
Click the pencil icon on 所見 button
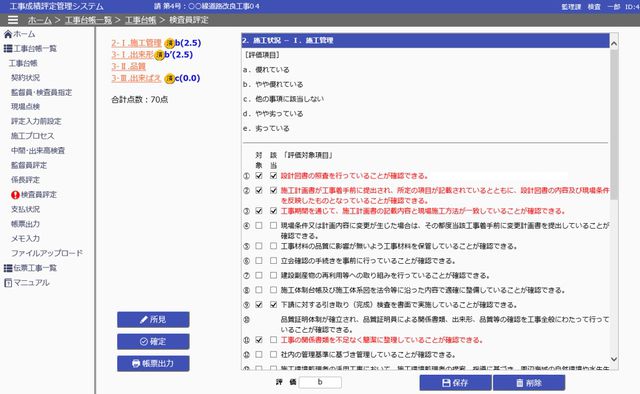coord(144,320)
